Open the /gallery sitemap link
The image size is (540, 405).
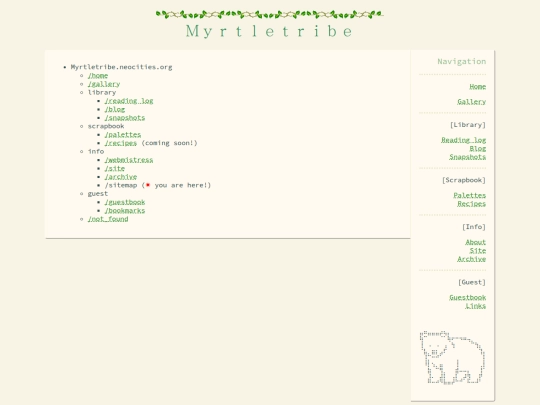[x=104, y=84]
